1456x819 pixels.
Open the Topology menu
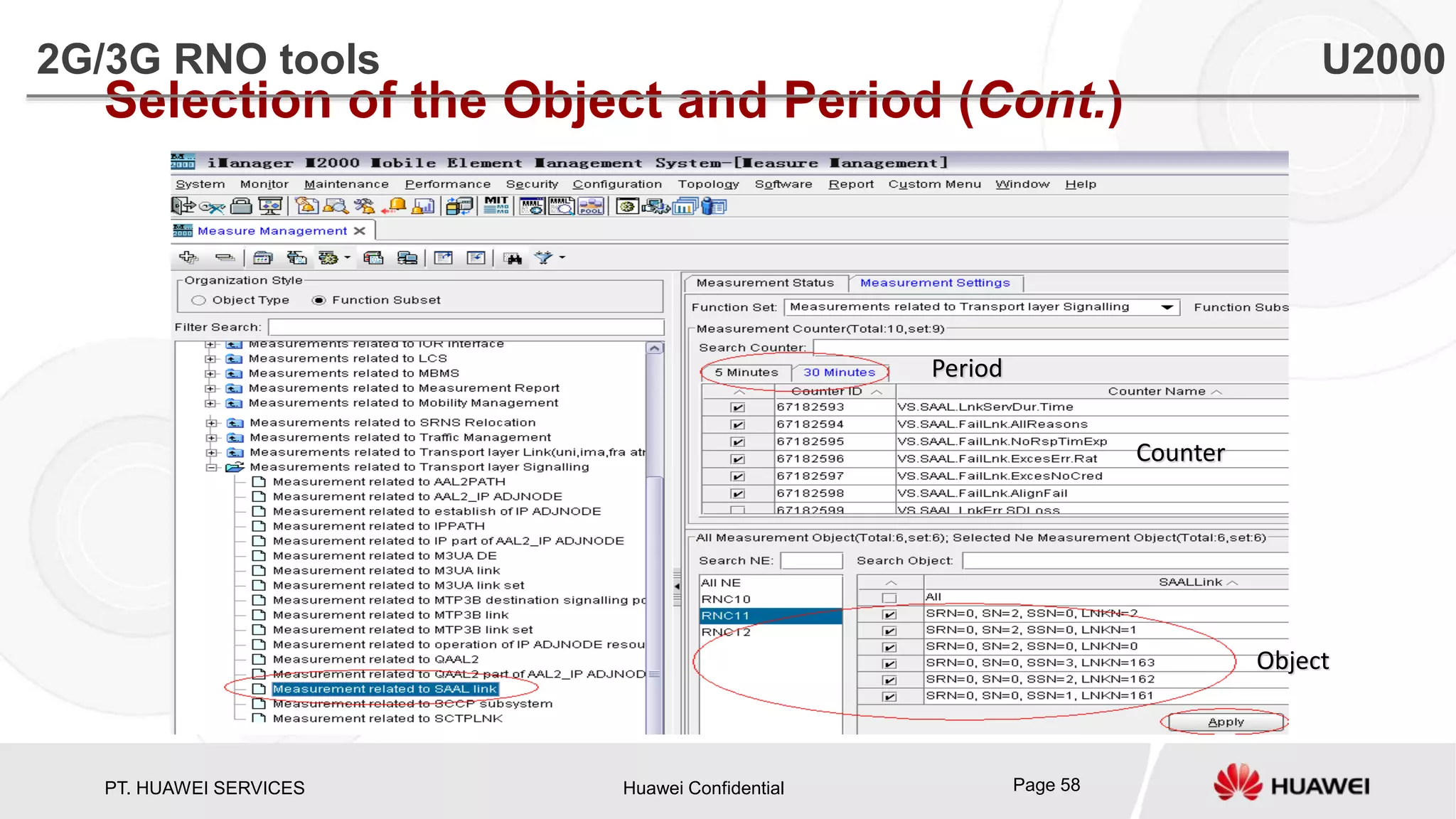[x=708, y=184]
